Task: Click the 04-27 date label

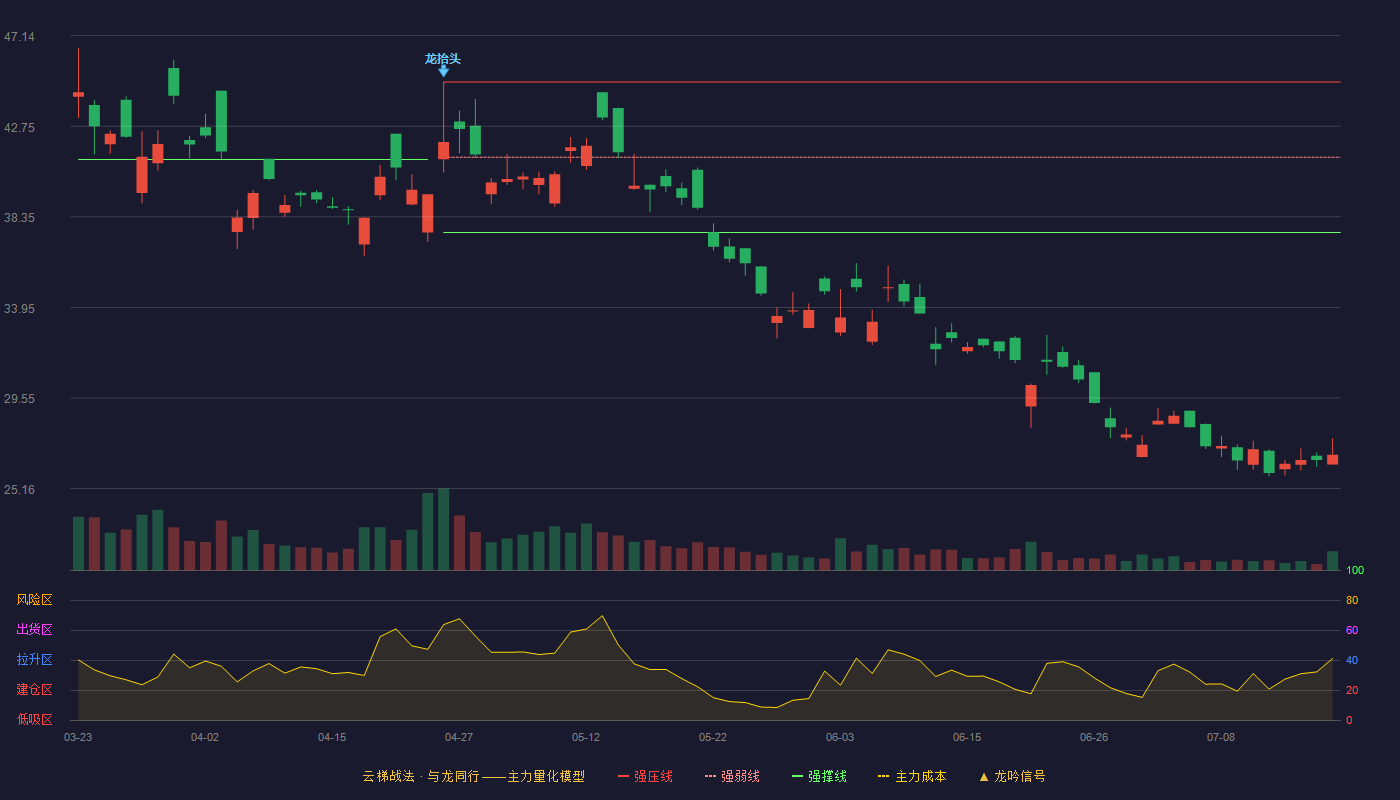Action: (459, 737)
